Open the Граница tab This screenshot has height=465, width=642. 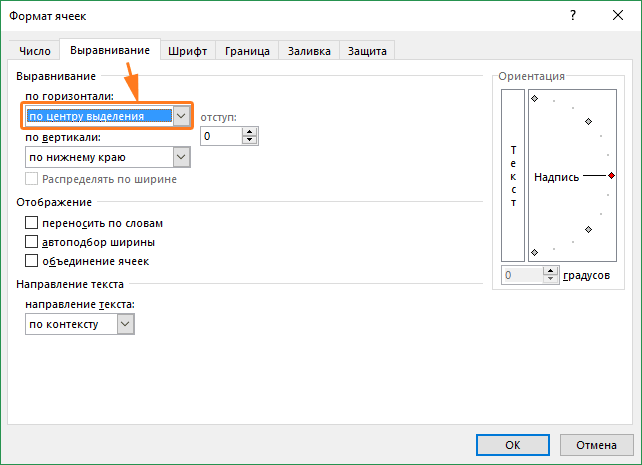tap(247, 51)
